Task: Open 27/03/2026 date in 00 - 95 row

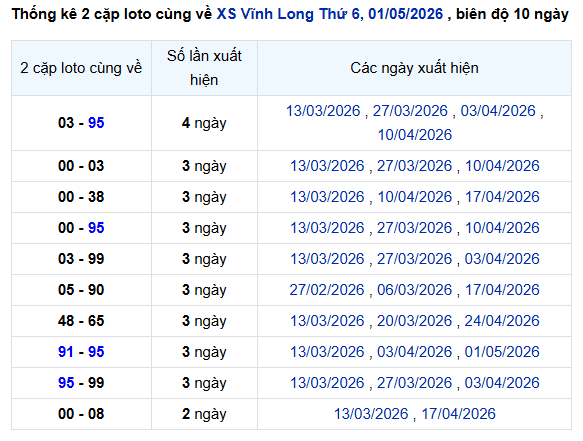Action: [415, 228]
